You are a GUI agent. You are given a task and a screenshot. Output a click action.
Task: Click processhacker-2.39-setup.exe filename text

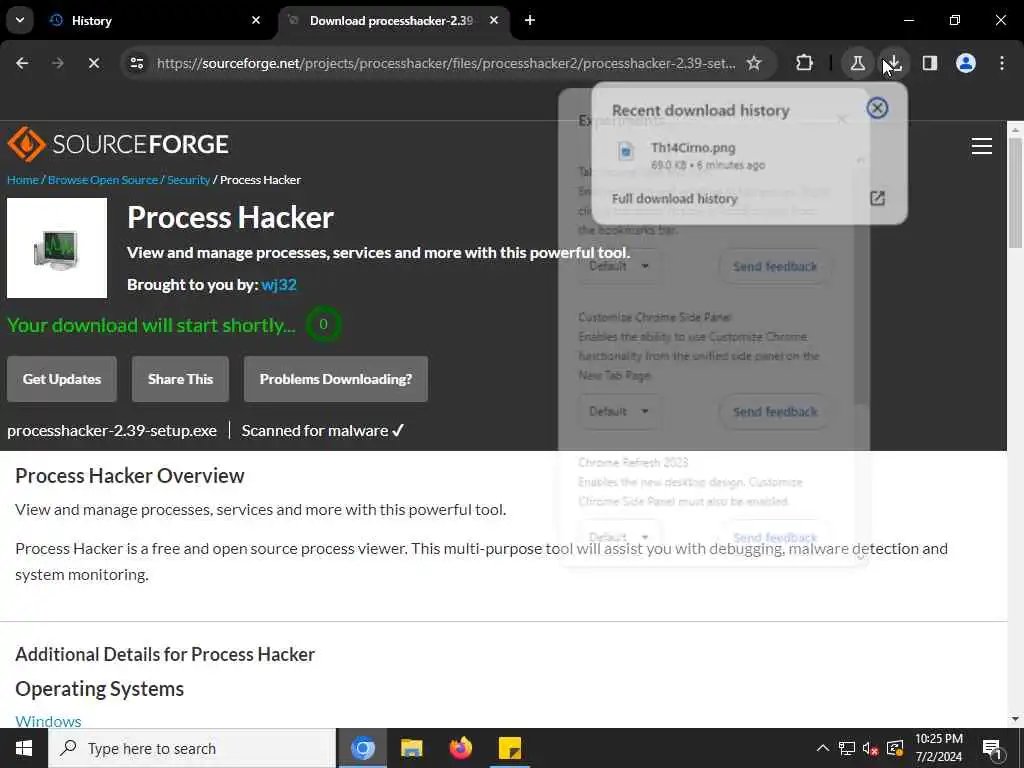[x=112, y=430]
